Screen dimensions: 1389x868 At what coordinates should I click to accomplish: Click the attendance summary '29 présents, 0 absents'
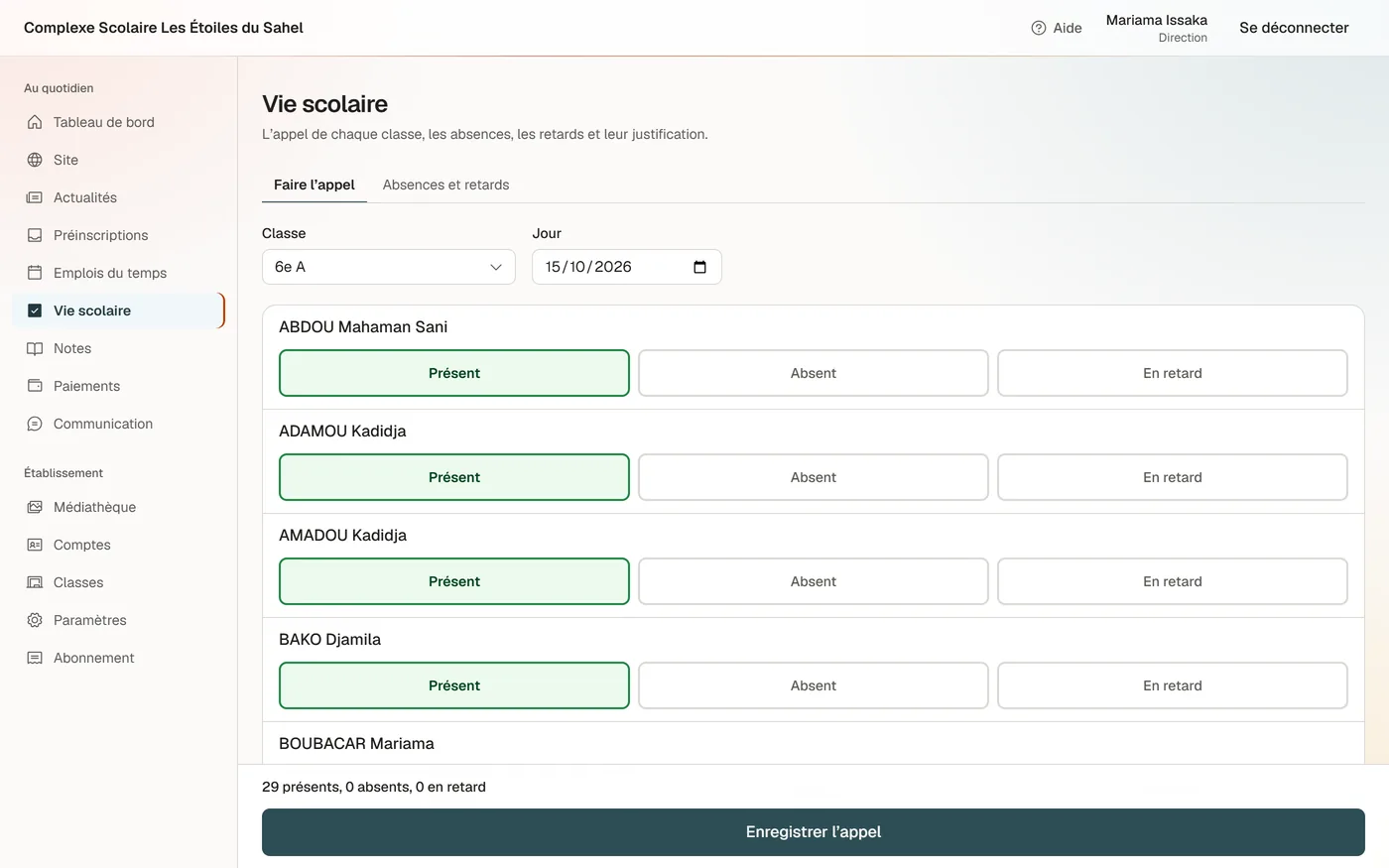tap(374, 787)
